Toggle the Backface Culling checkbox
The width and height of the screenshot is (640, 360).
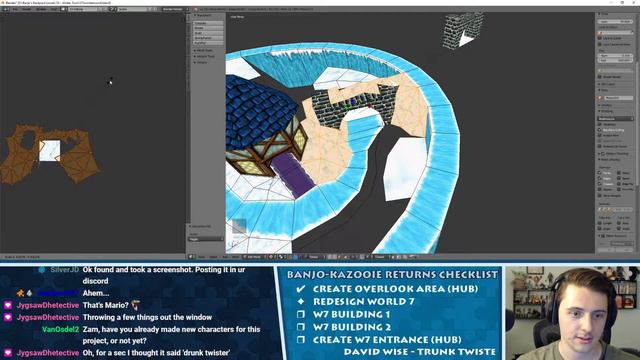[600, 130]
